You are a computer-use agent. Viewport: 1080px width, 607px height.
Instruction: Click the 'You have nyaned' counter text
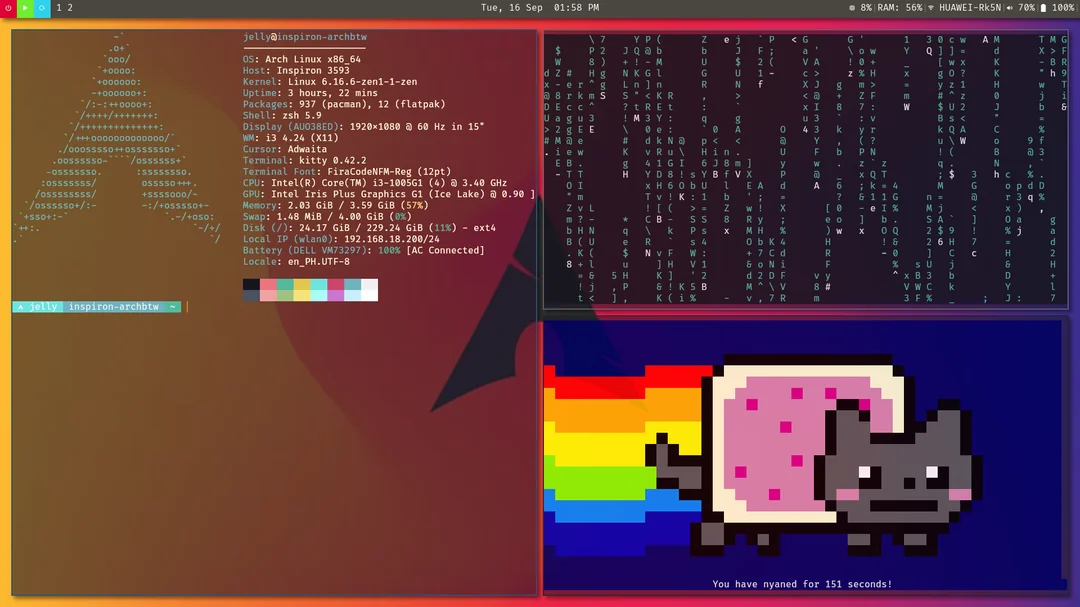click(802, 584)
